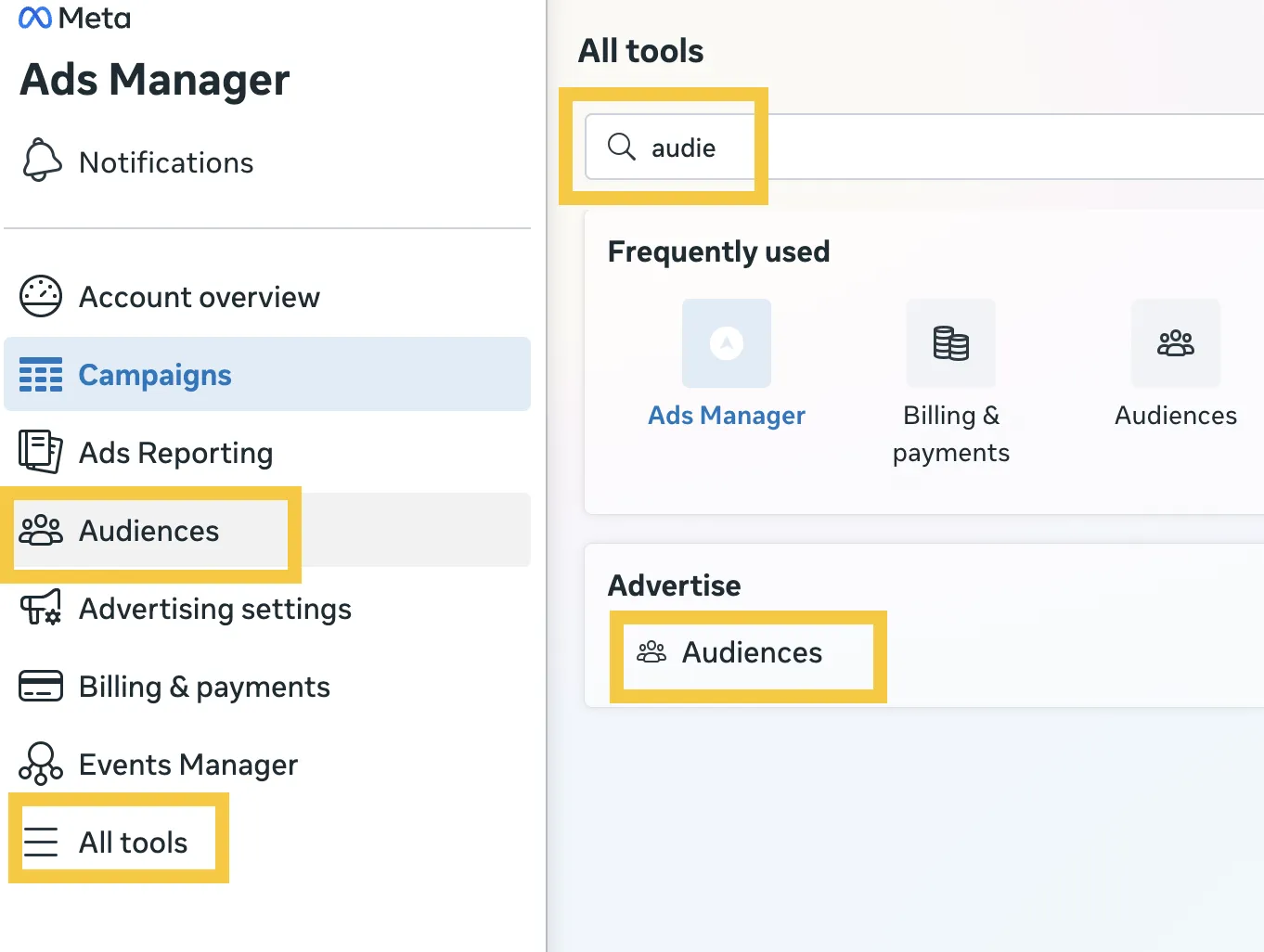Image resolution: width=1264 pixels, height=952 pixels.
Task: Open Advertising settings
Action: [x=267, y=608]
